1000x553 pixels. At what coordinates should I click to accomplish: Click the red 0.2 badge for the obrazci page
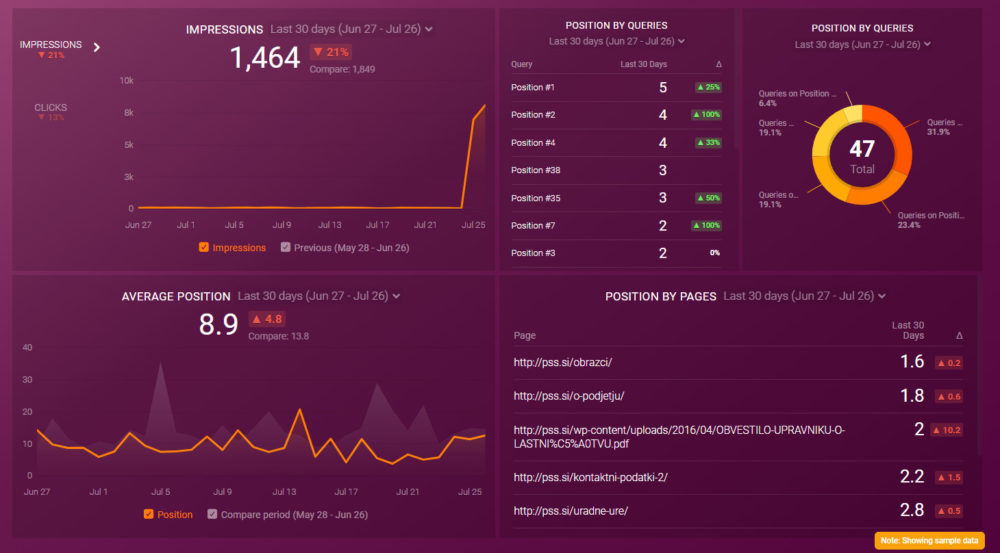click(x=947, y=363)
